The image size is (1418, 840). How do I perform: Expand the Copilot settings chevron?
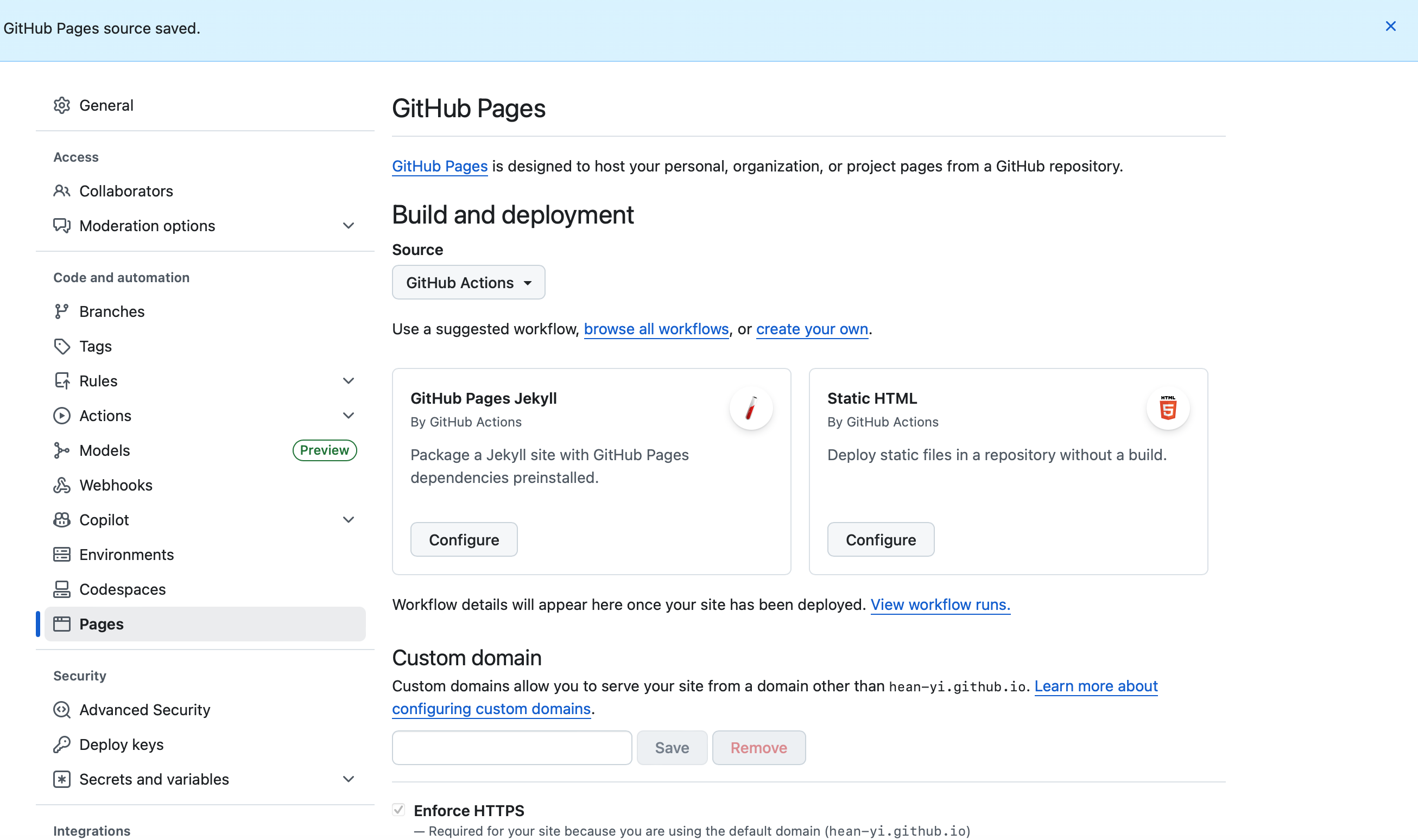(x=349, y=520)
